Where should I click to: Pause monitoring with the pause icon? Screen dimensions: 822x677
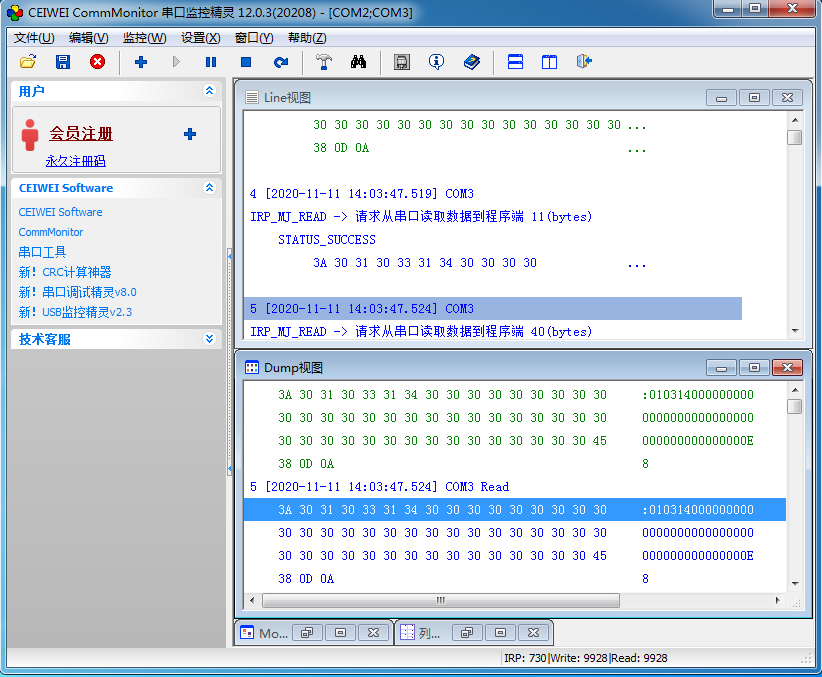(211, 62)
